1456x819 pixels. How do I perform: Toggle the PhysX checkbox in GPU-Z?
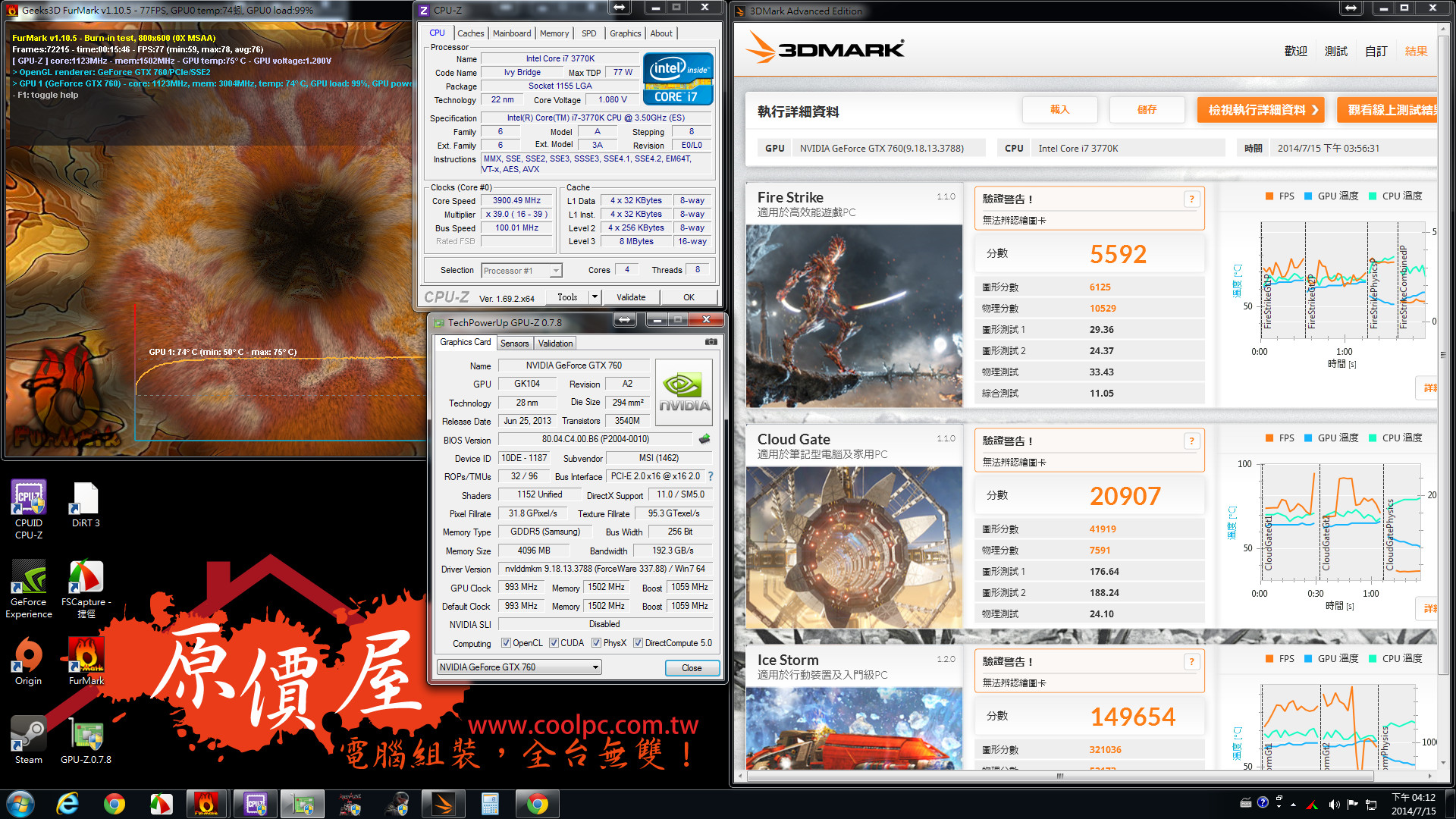(x=597, y=643)
